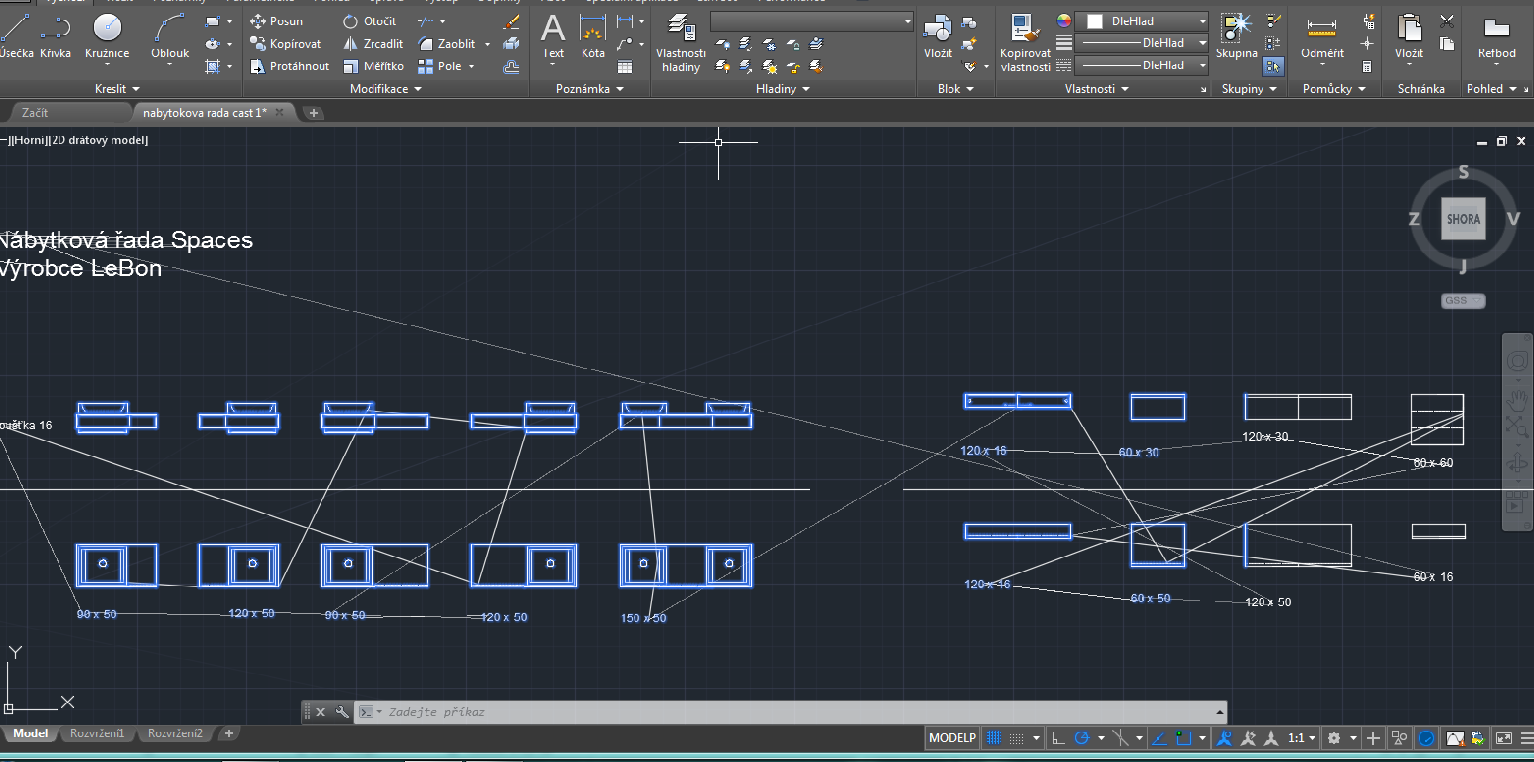Activate the Zrcadlit mirror tool
Viewport: 1534px width, 762px height.
[x=375, y=44]
